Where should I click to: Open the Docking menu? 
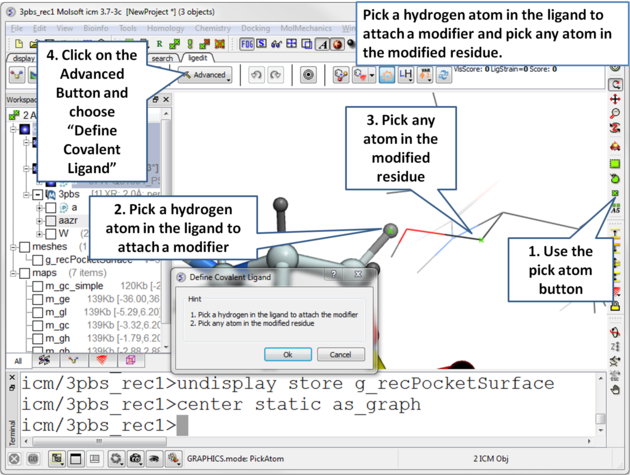click(x=253, y=29)
